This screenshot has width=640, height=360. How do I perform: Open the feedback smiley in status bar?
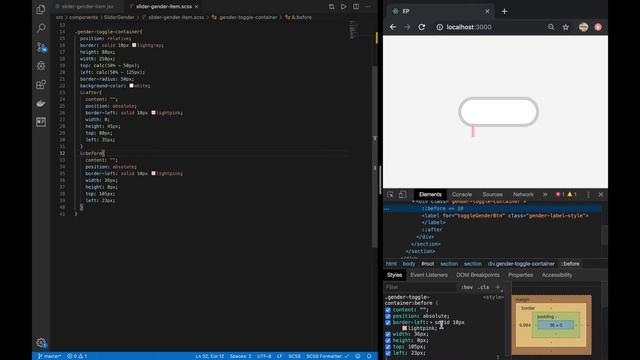point(358,356)
